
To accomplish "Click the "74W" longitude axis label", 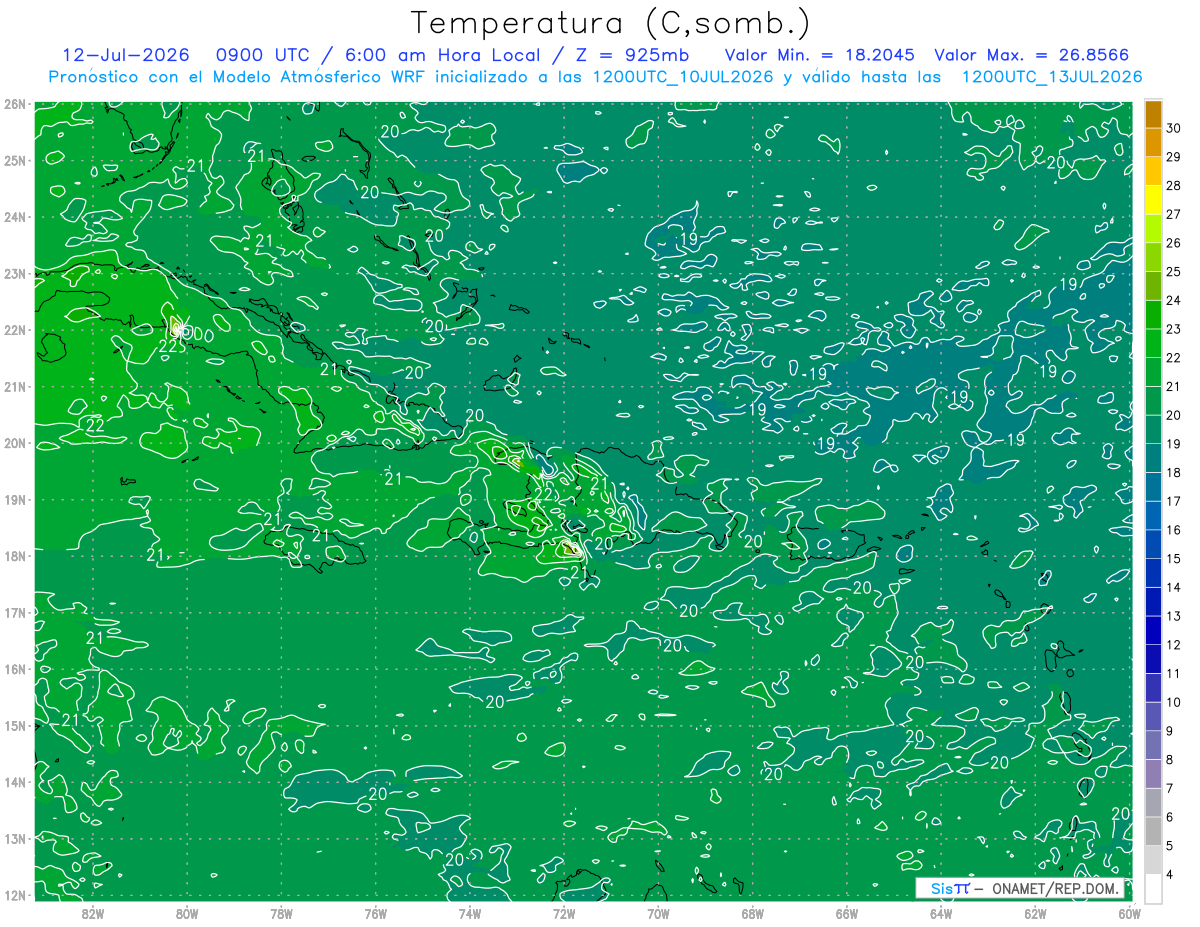I will click(x=469, y=913).
